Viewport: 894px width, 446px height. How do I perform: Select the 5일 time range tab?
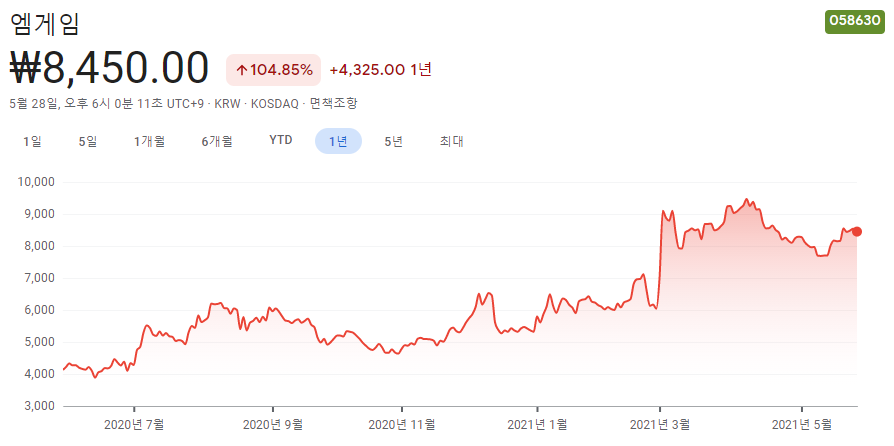pyautogui.click(x=88, y=141)
